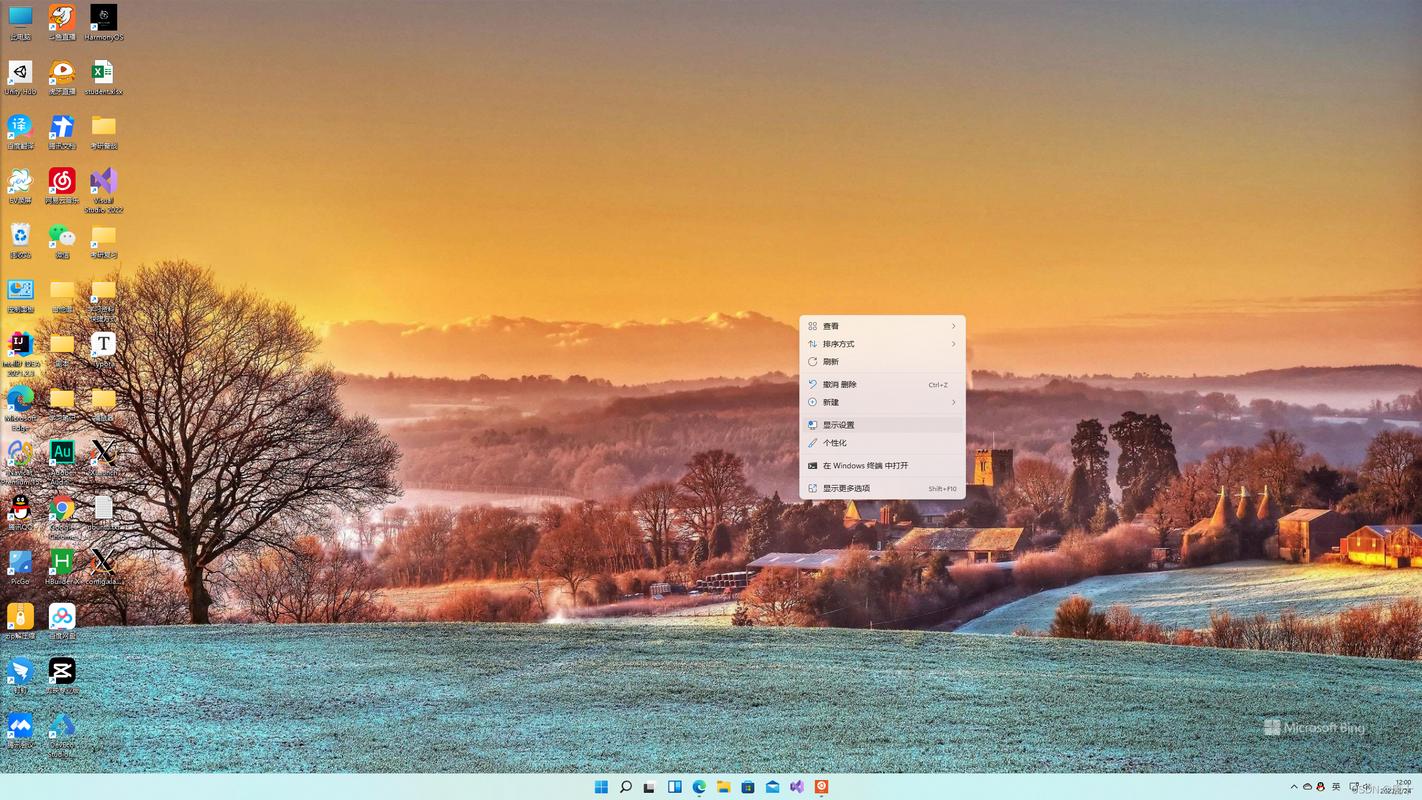Open Visual Studio from the taskbar

pos(797,787)
